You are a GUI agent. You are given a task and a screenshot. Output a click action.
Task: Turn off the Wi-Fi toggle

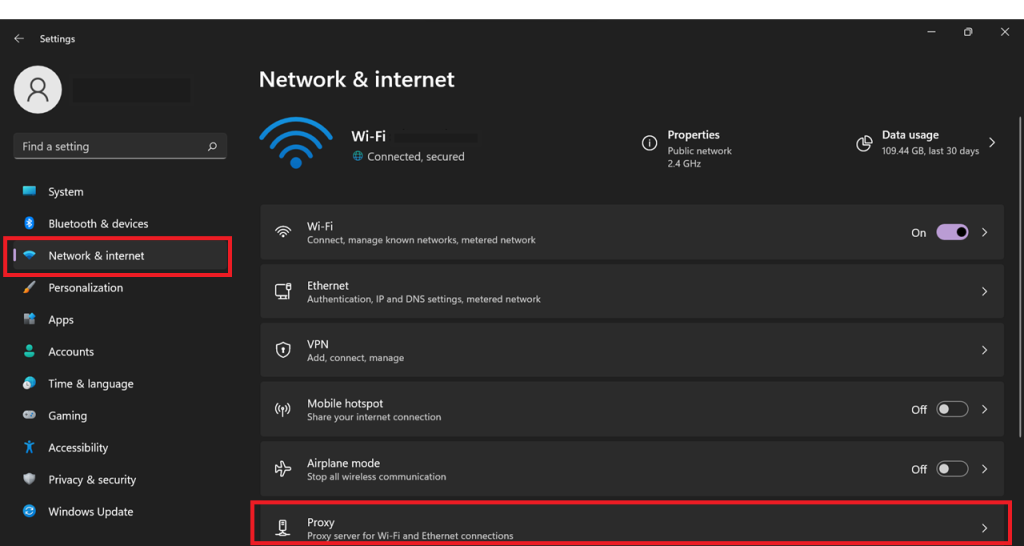click(x=952, y=233)
